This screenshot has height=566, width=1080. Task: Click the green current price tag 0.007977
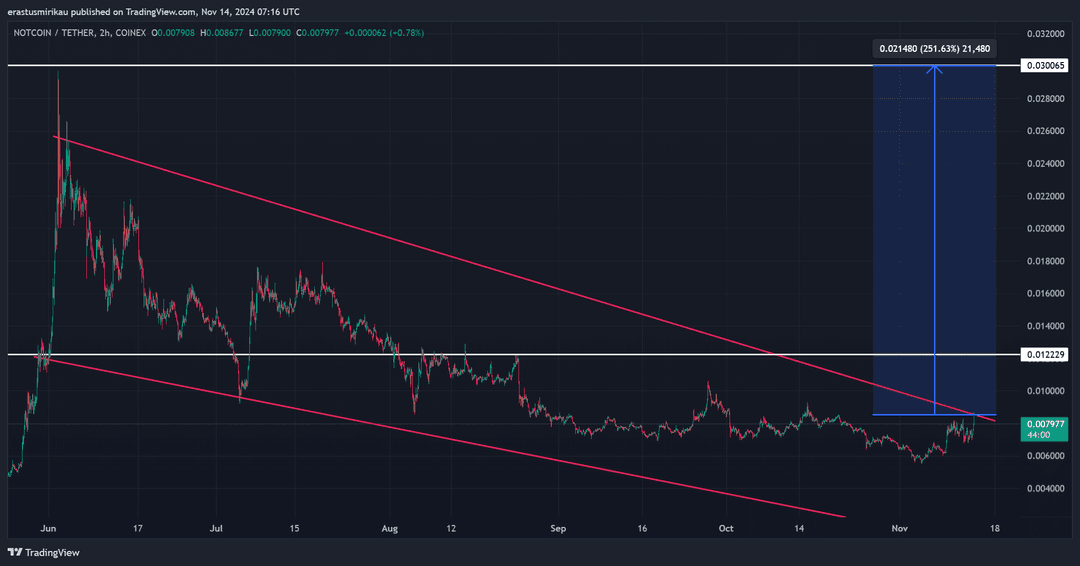click(1047, 423)
